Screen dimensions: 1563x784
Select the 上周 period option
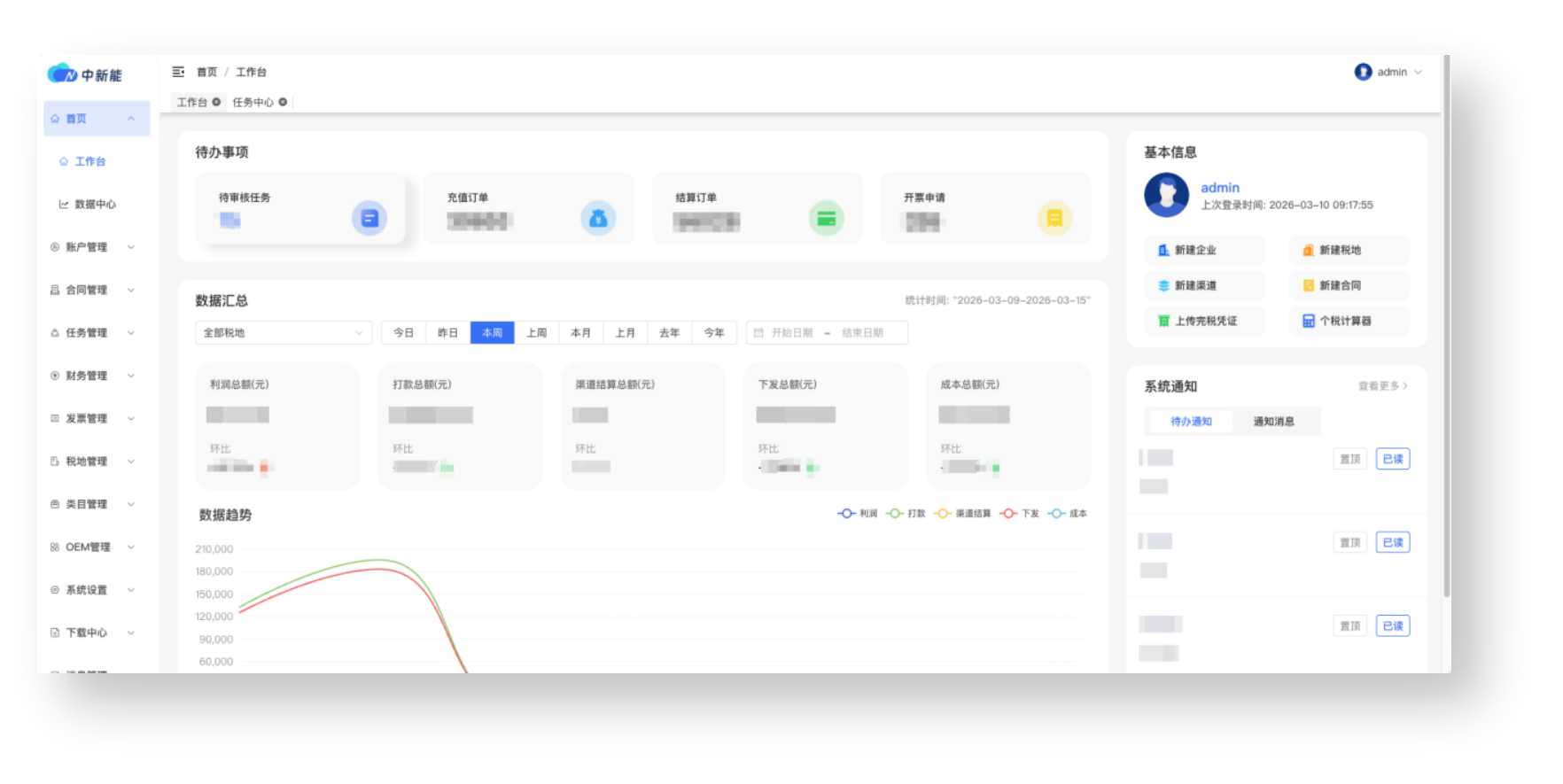pyautogui.click(x=536, y=333)
